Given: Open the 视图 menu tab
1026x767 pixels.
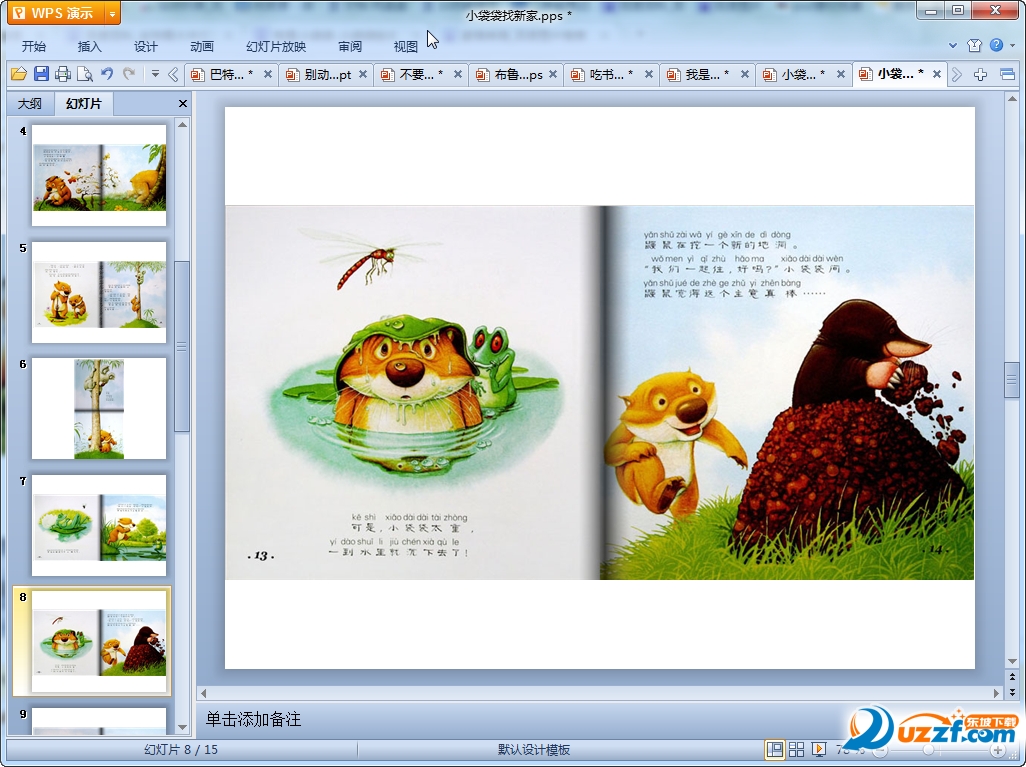Looking at the screenshot, I should click(406, 46).
